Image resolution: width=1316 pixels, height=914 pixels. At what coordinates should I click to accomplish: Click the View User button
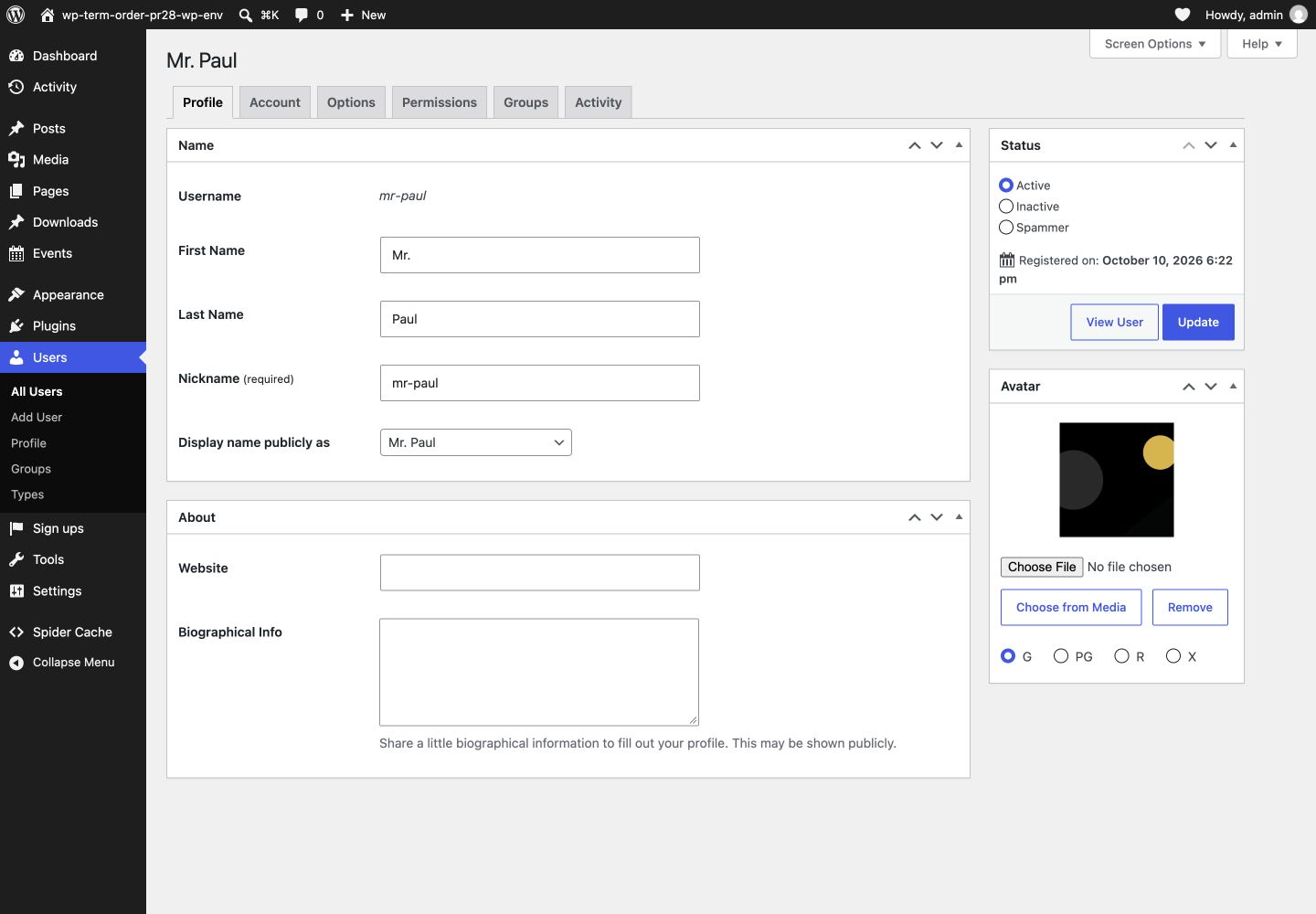click(1115, 322)
